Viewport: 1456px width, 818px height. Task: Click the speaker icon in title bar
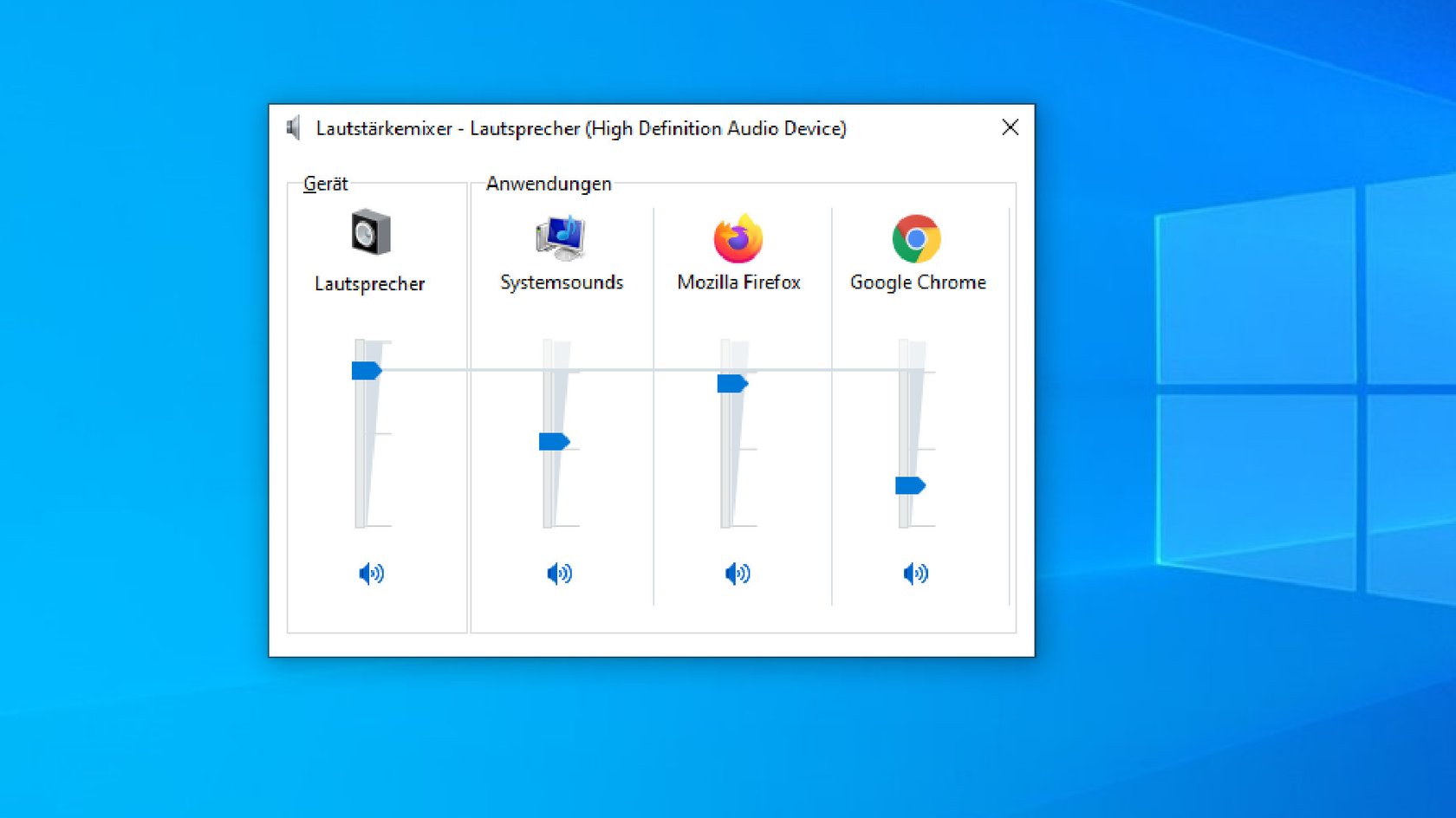294,128
